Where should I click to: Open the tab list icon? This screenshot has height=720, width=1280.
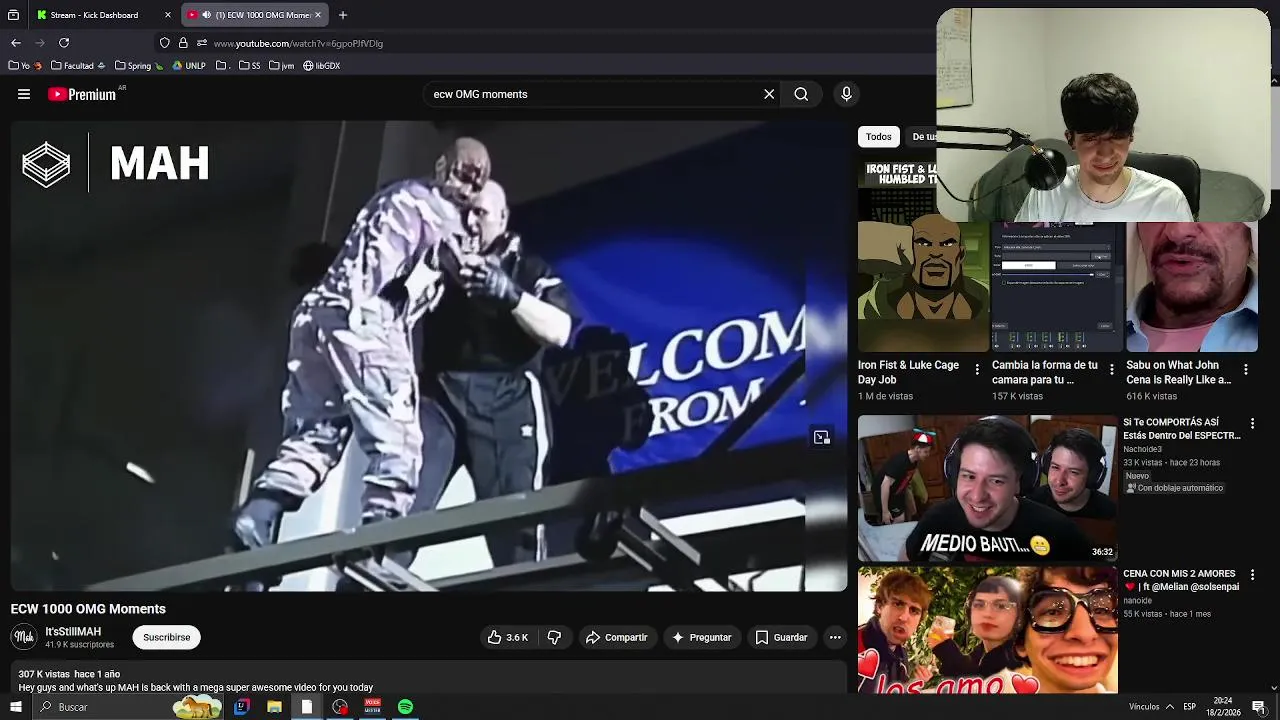coord(13,15)
